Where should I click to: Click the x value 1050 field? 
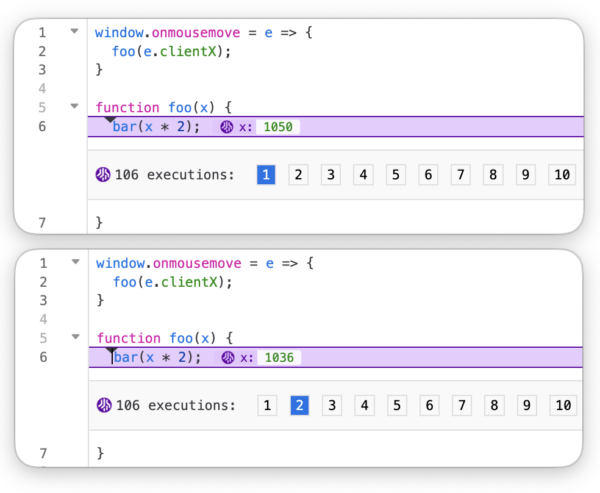click(x=279, y=127)
